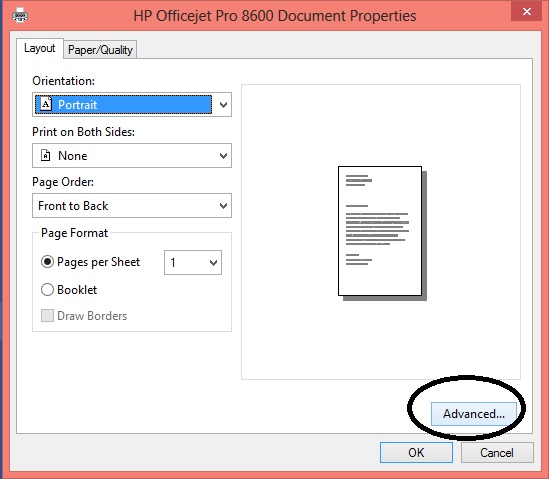The height and width of the screenshot is (479, 549).
Task: Tick the Draw Borders checkbox
Action: [x=47, y=315]
